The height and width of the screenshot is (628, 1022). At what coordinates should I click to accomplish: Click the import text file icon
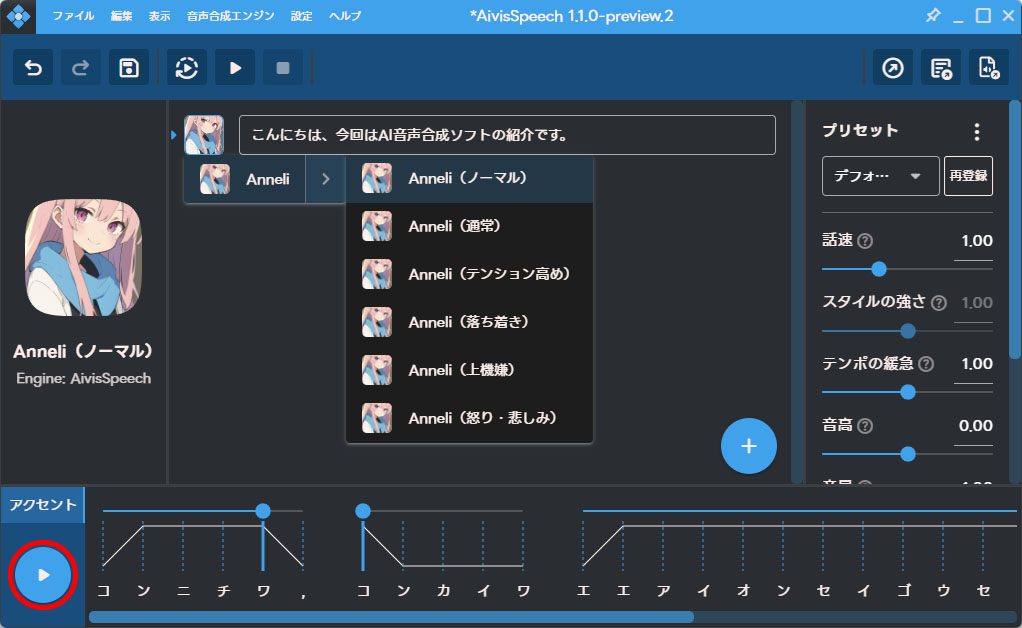(989, 68)
